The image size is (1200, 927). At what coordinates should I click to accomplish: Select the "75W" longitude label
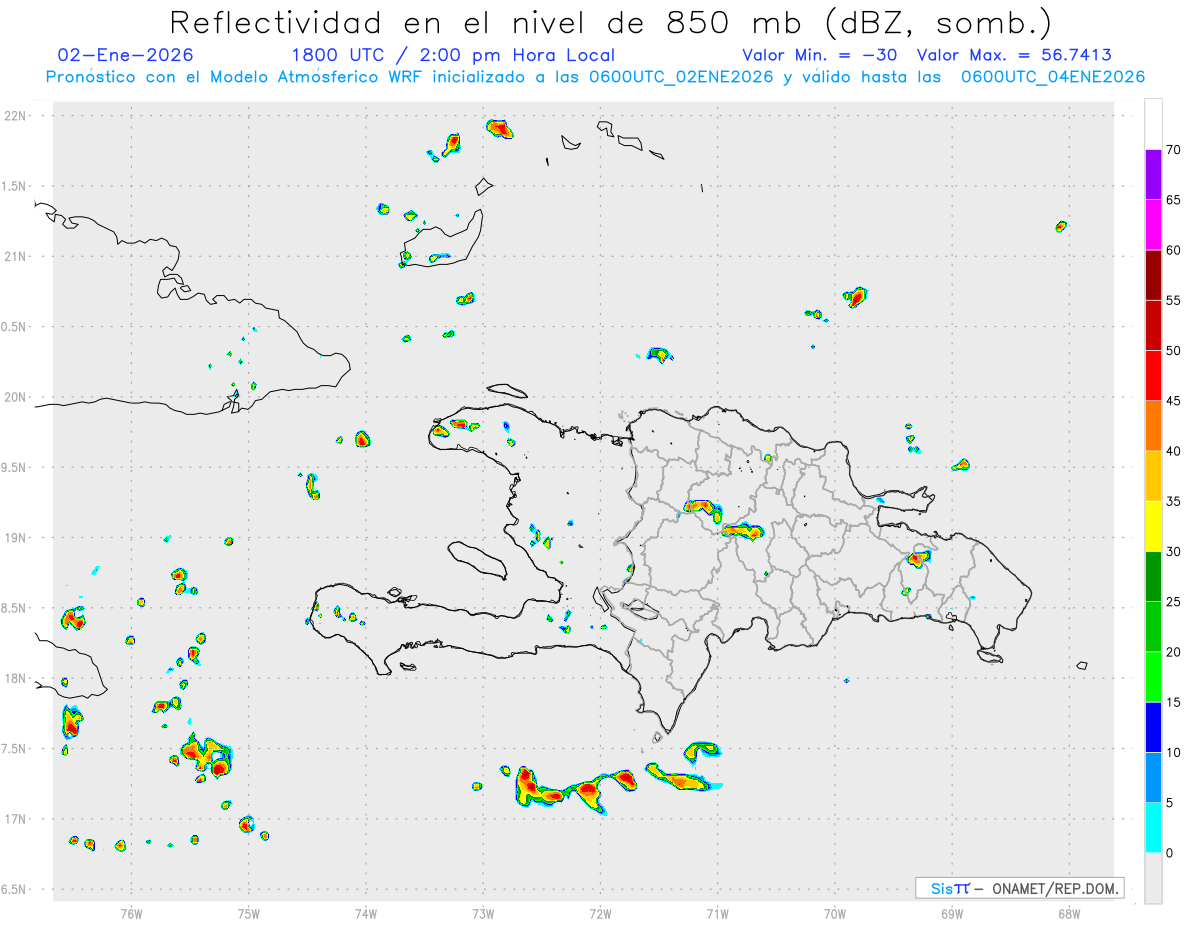tap(248, 913)
